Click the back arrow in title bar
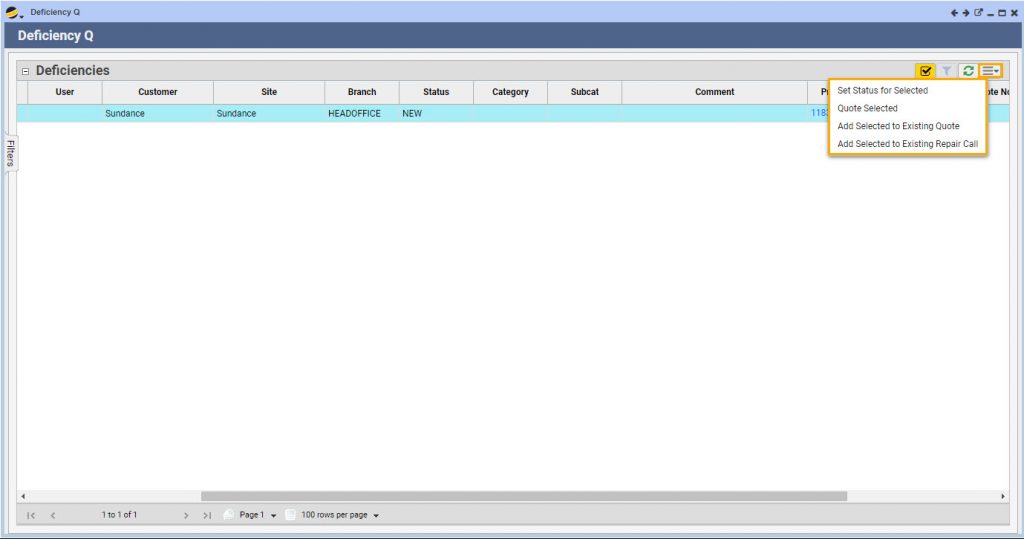 954,12
